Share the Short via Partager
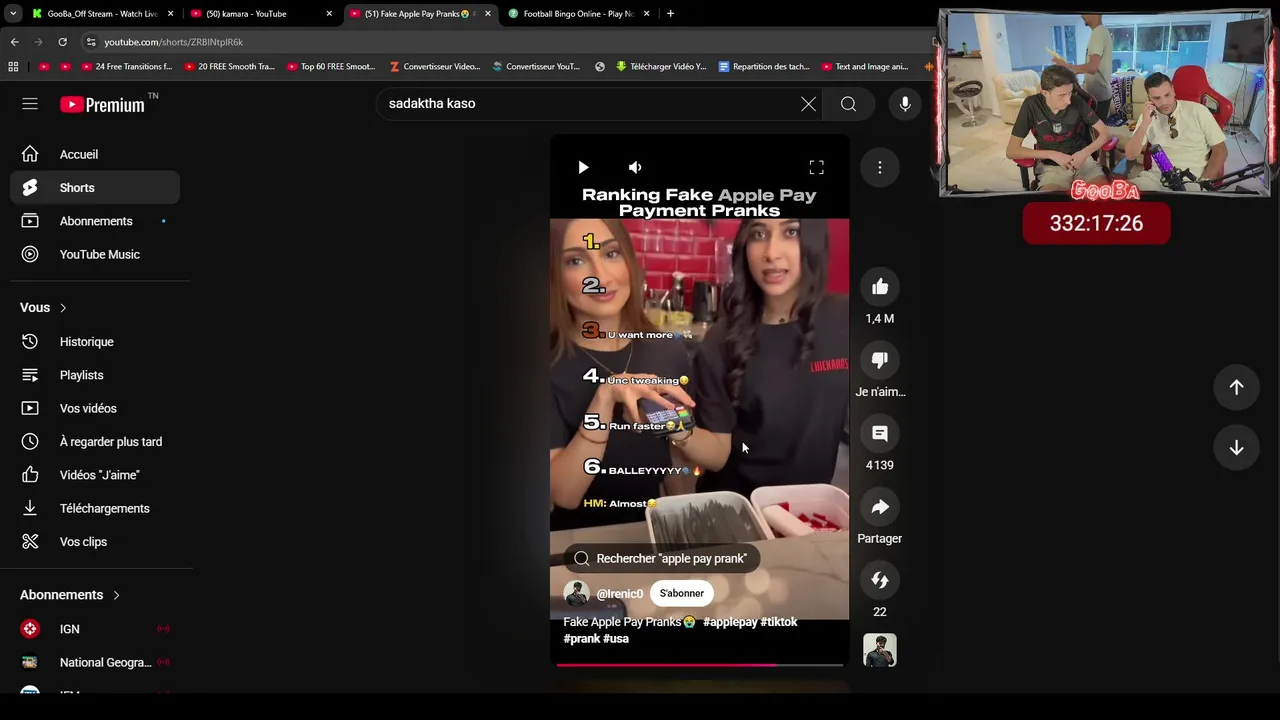This screenshot has width=1280, height=720. click(x=880, y=507)
